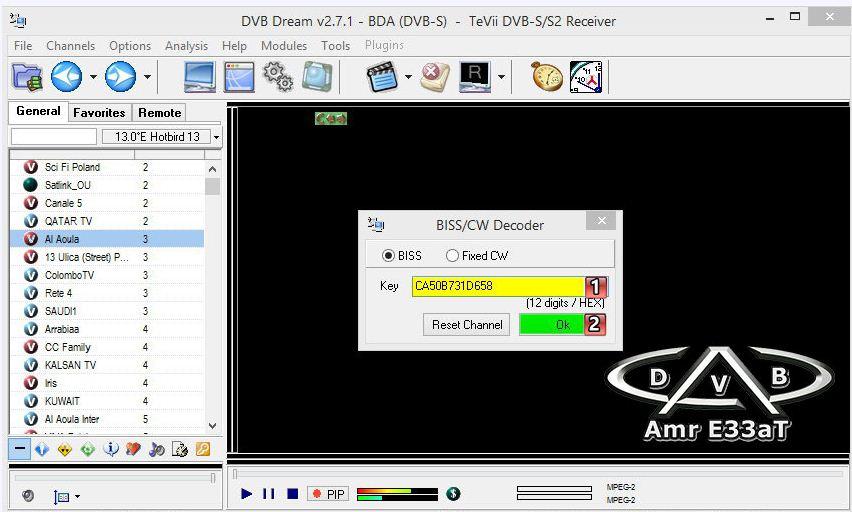Viewport: 852px width, 512px height.
Task: Click the PIP button
Action: (x=329, y=494)
